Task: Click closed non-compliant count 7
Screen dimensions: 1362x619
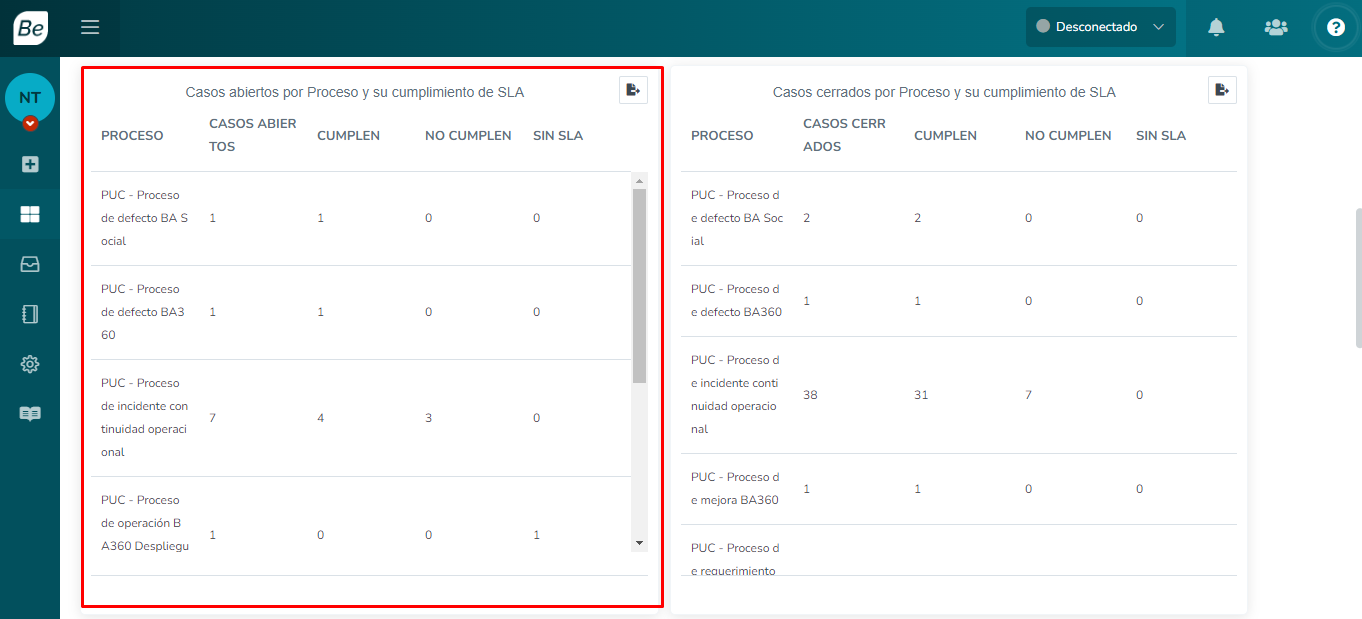Action: 1028,395
